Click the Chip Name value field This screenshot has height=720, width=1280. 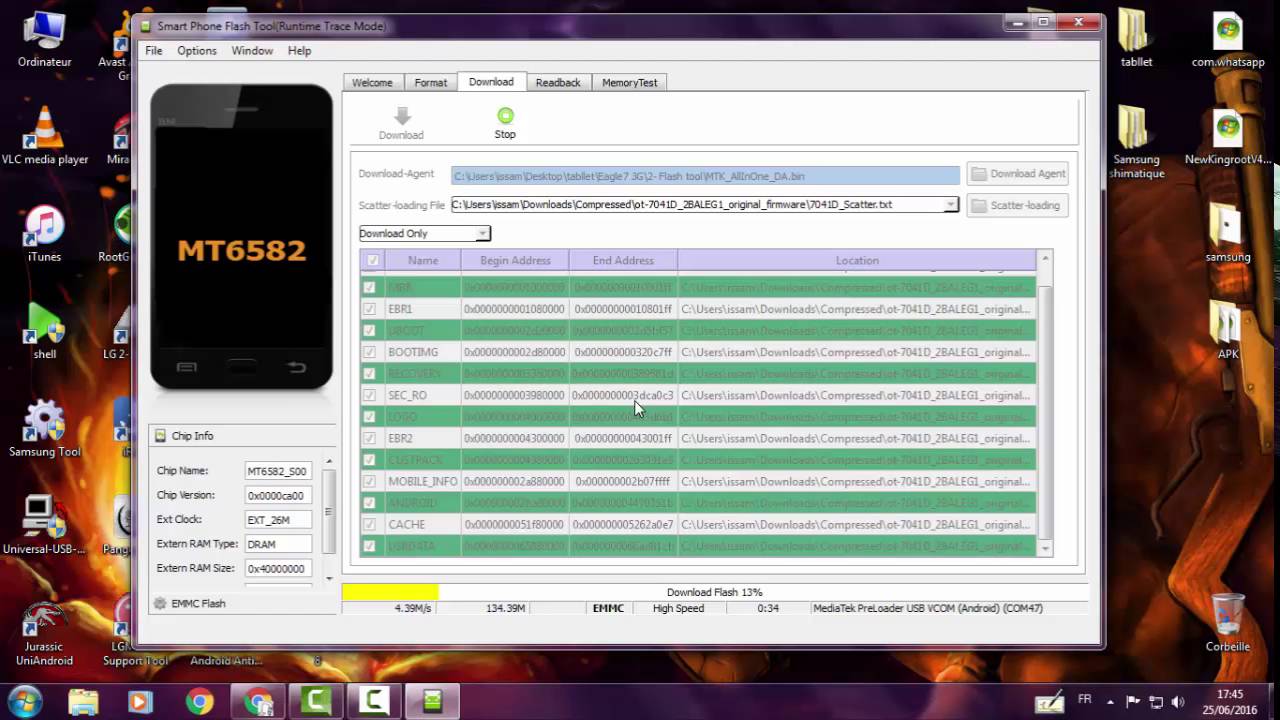(x=278, y=471)
